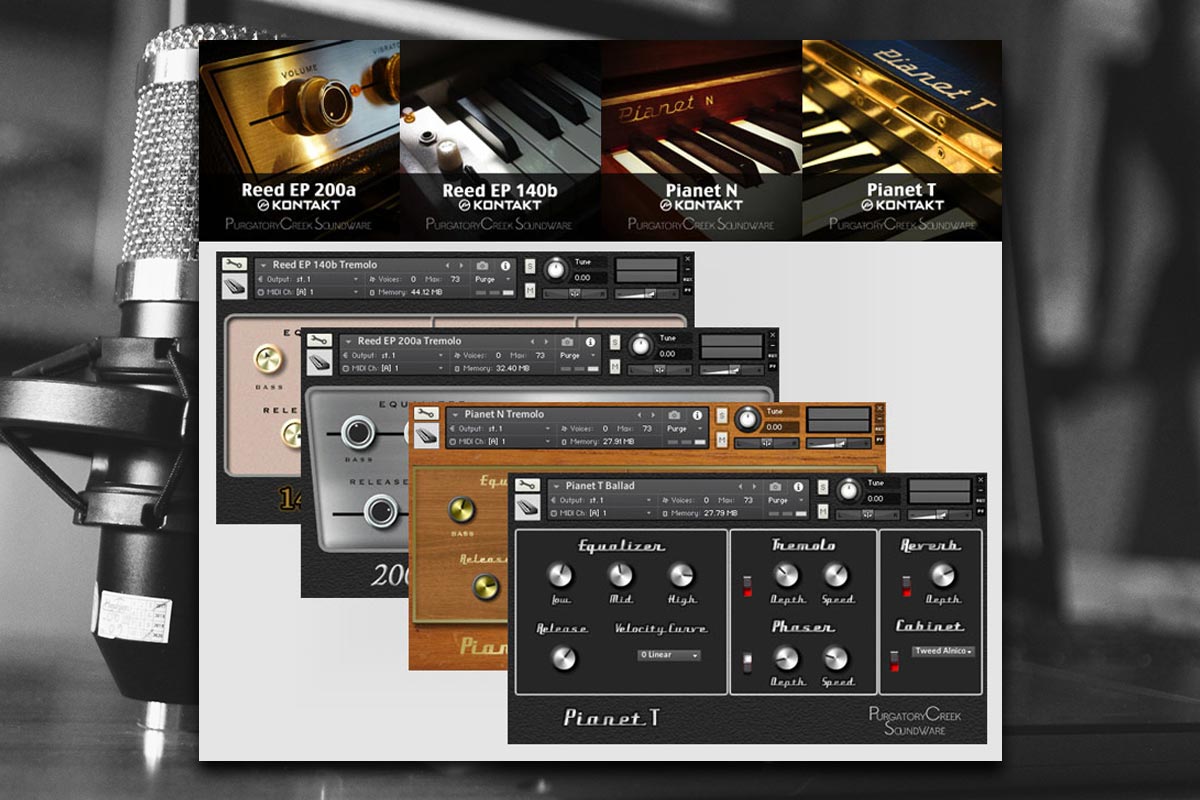Toggle the Cabinet switch on Pianet T
The height and width of the screenshot is (800, 1200).
click(x=894, y=661)
